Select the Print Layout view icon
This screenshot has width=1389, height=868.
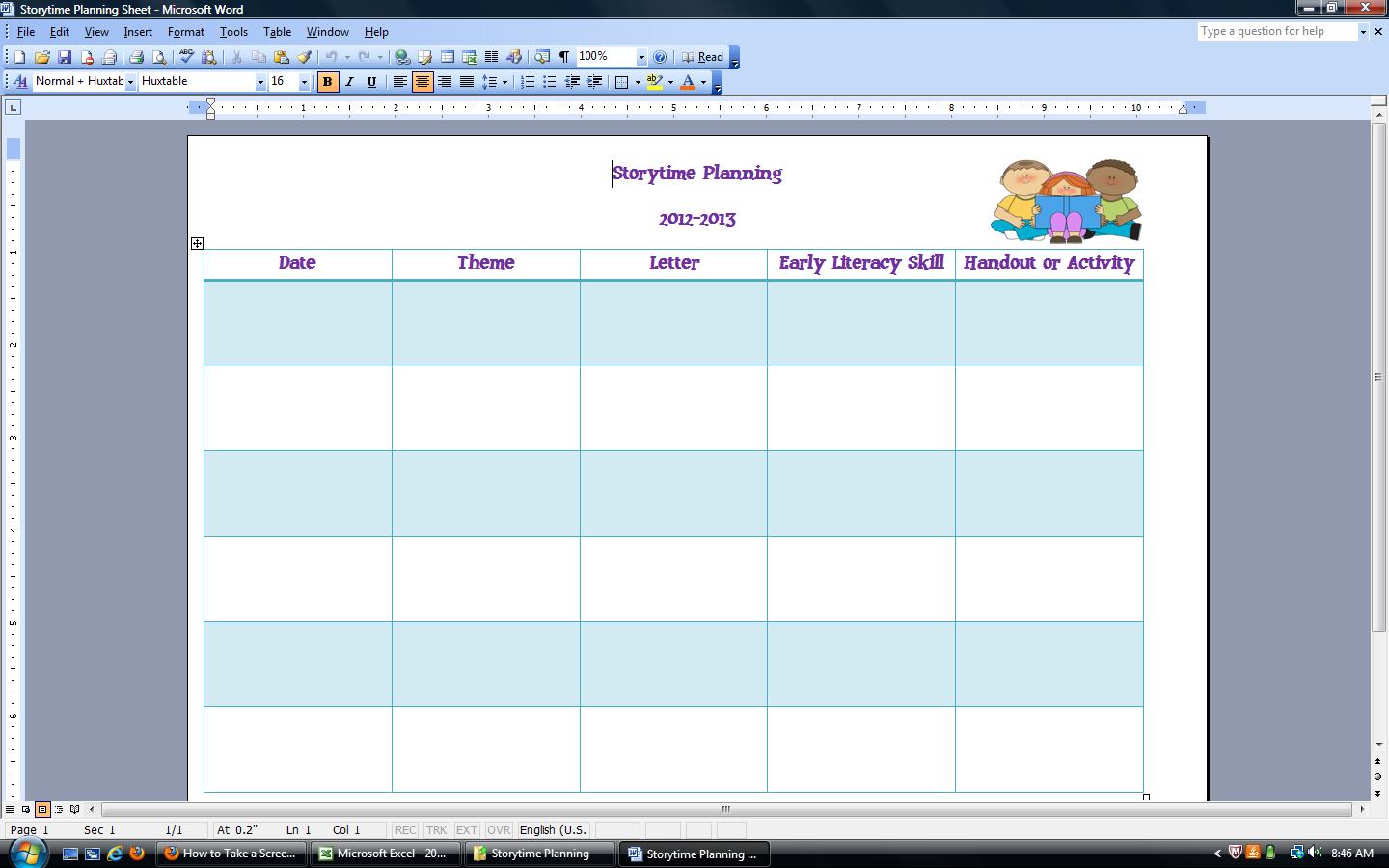pos(42,810)
